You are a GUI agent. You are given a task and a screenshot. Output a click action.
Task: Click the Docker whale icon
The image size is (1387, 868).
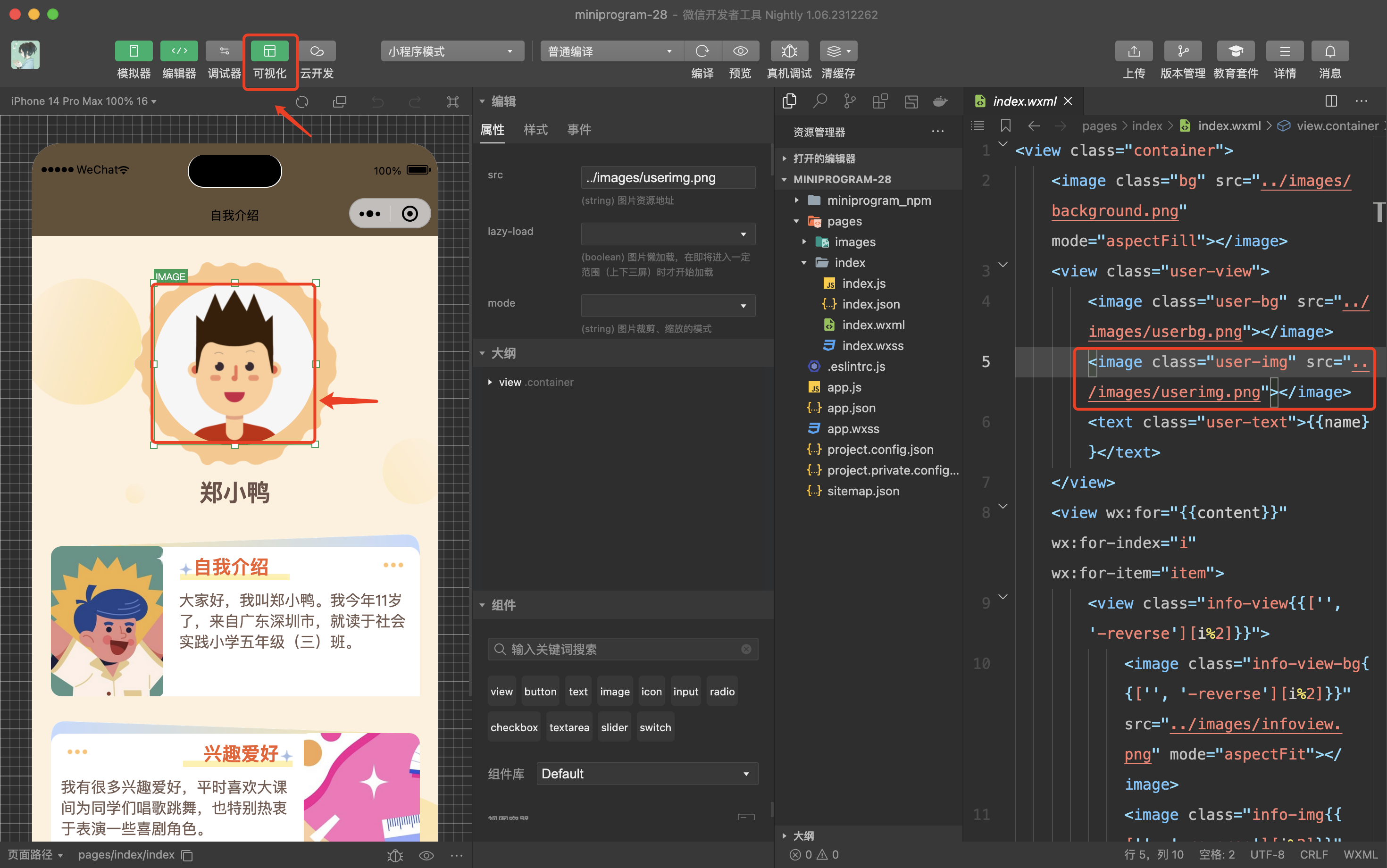click(x=940, y=101)
